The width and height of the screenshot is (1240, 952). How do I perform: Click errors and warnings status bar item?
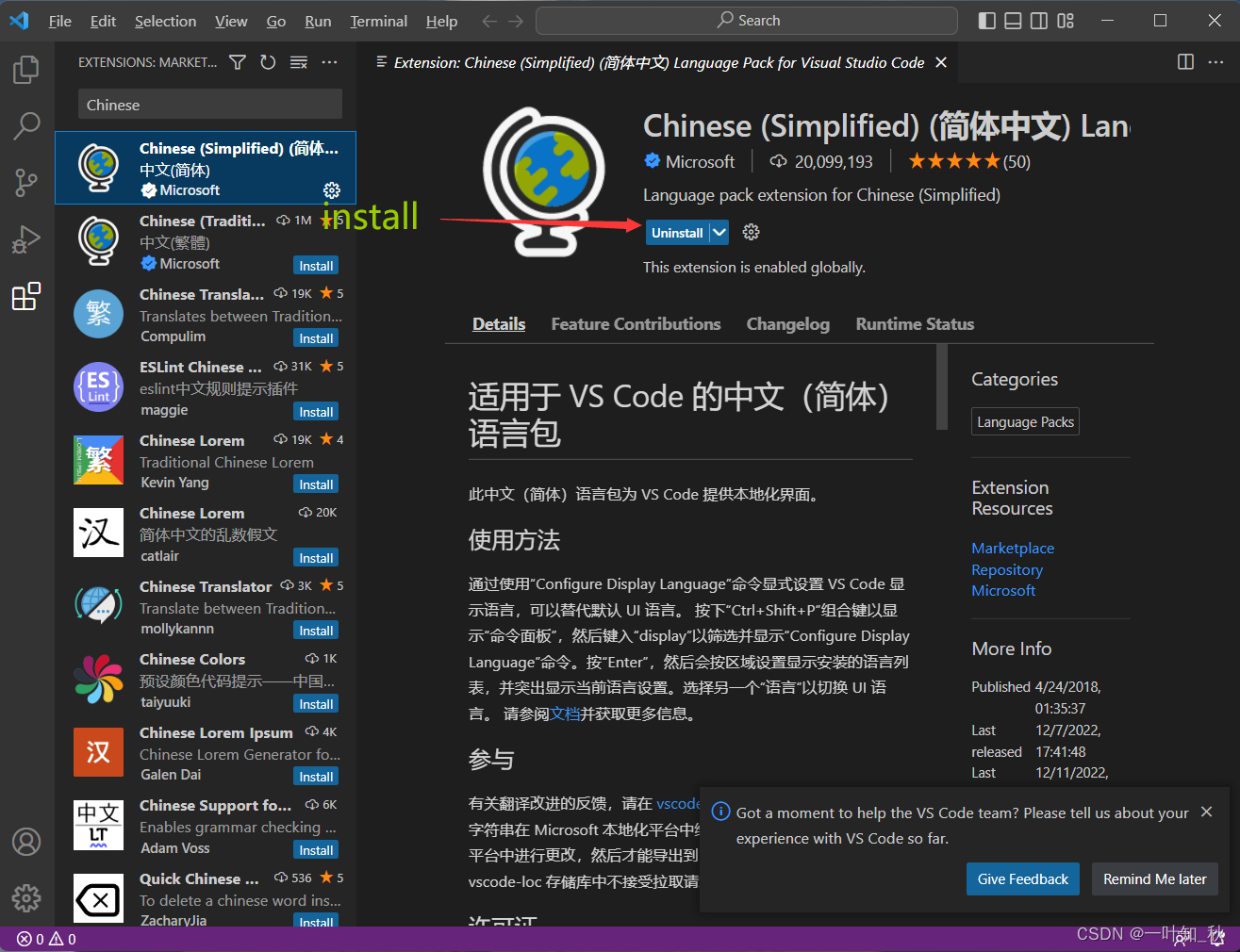click(46, 939)
